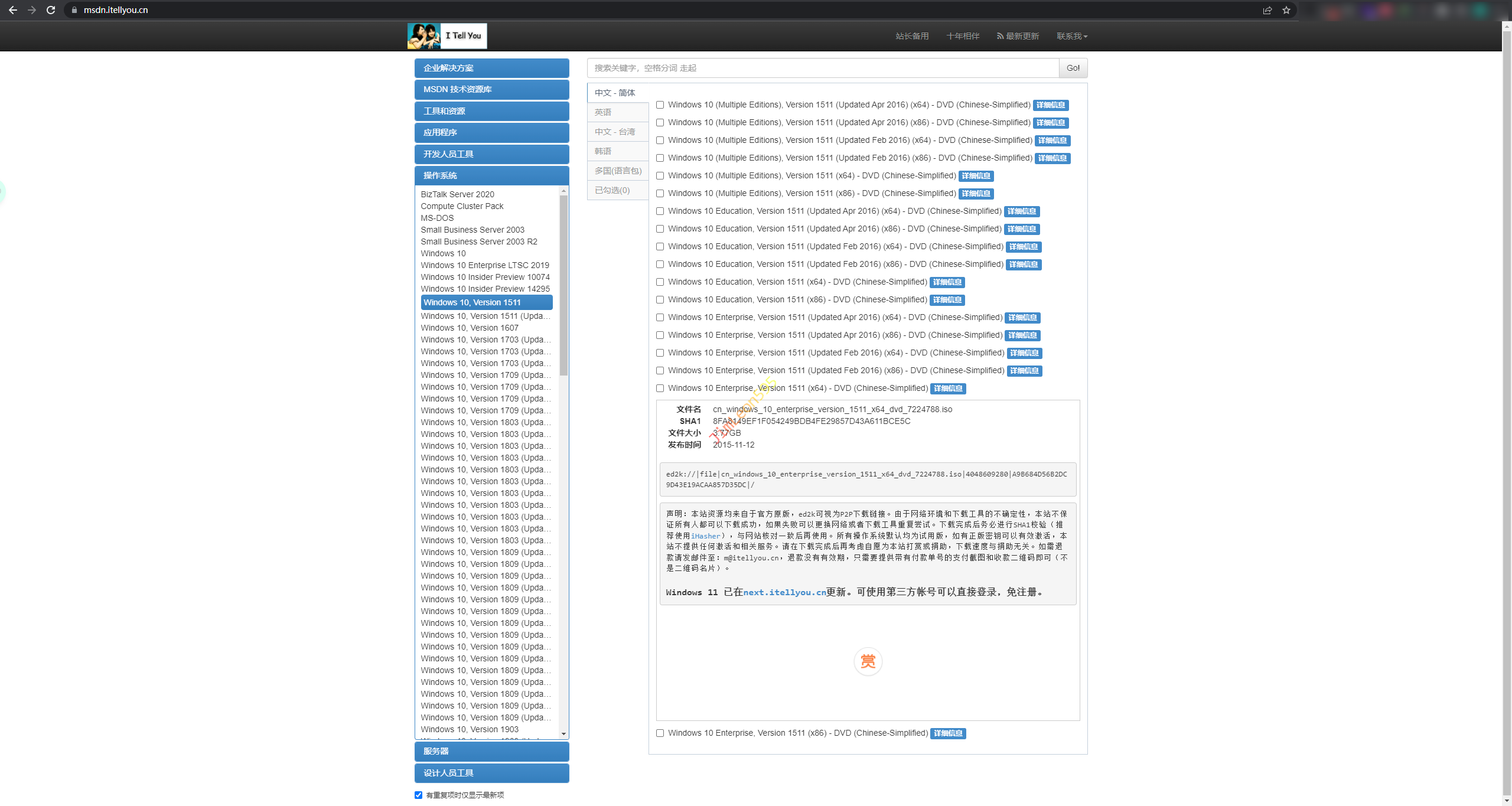1512x806 pixels.
Task: Expand the 开发人员工具 category panel
Action: point(491,154)
